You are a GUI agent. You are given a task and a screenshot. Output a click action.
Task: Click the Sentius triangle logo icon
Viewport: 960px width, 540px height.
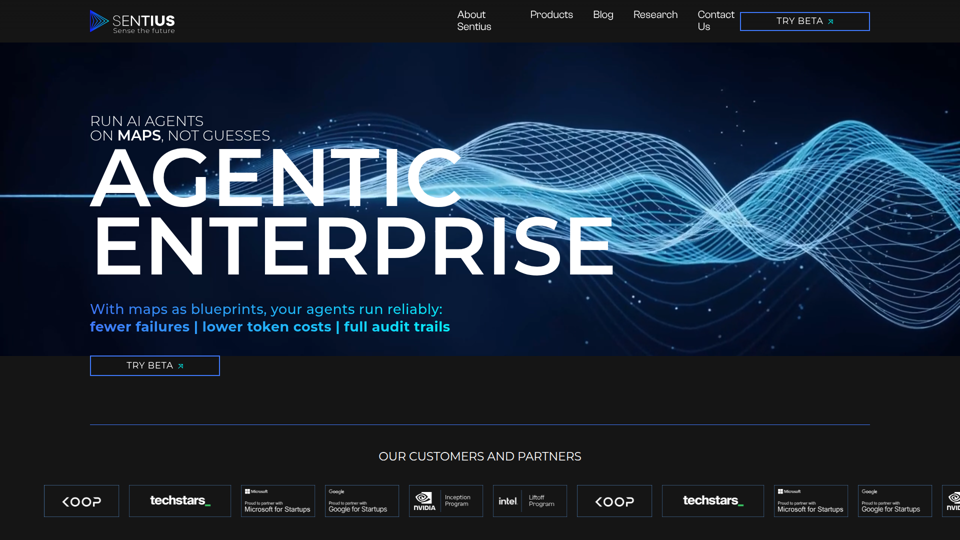98,21
